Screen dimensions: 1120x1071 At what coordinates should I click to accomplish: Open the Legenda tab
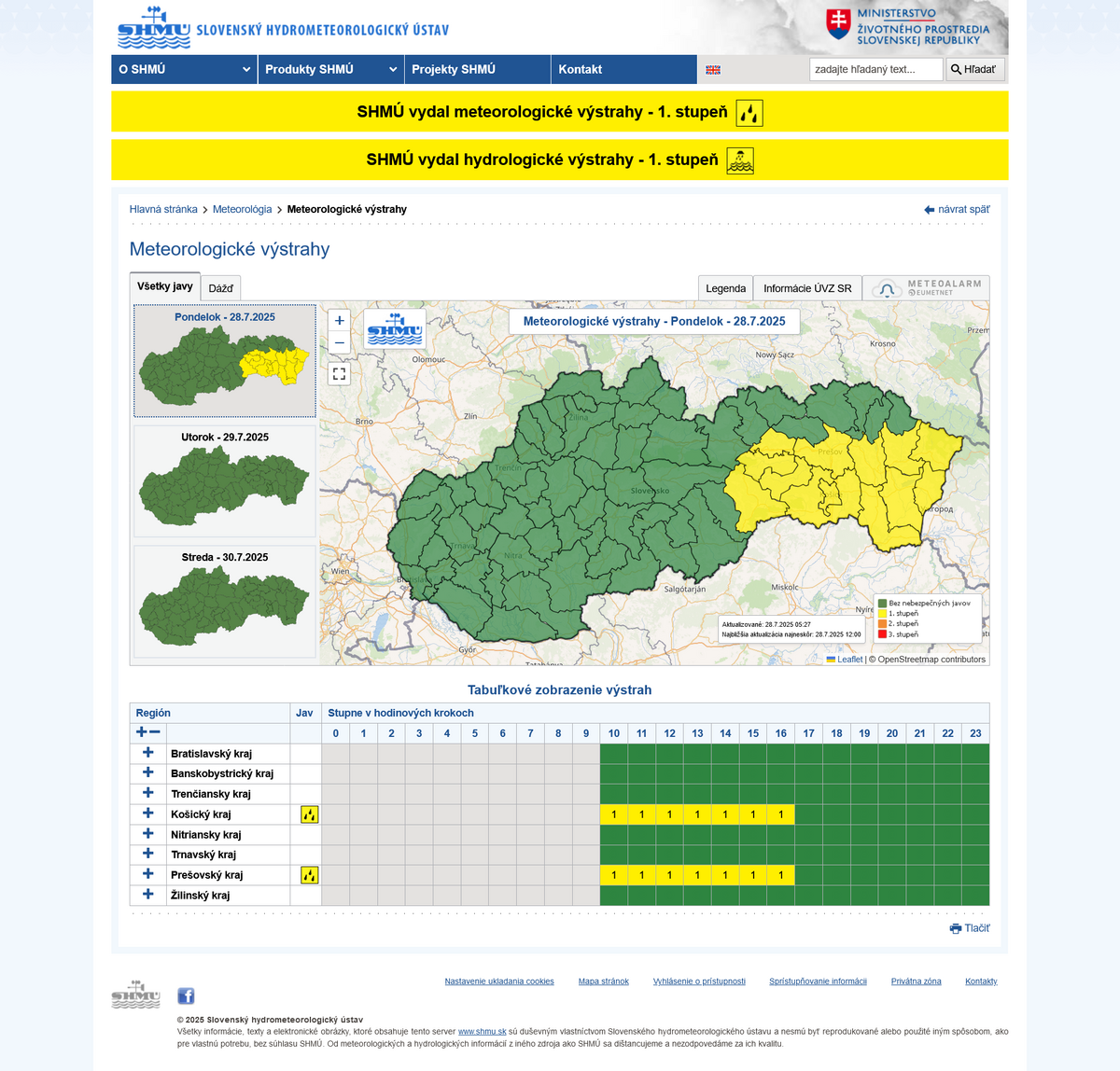click(x=725, y=288)
